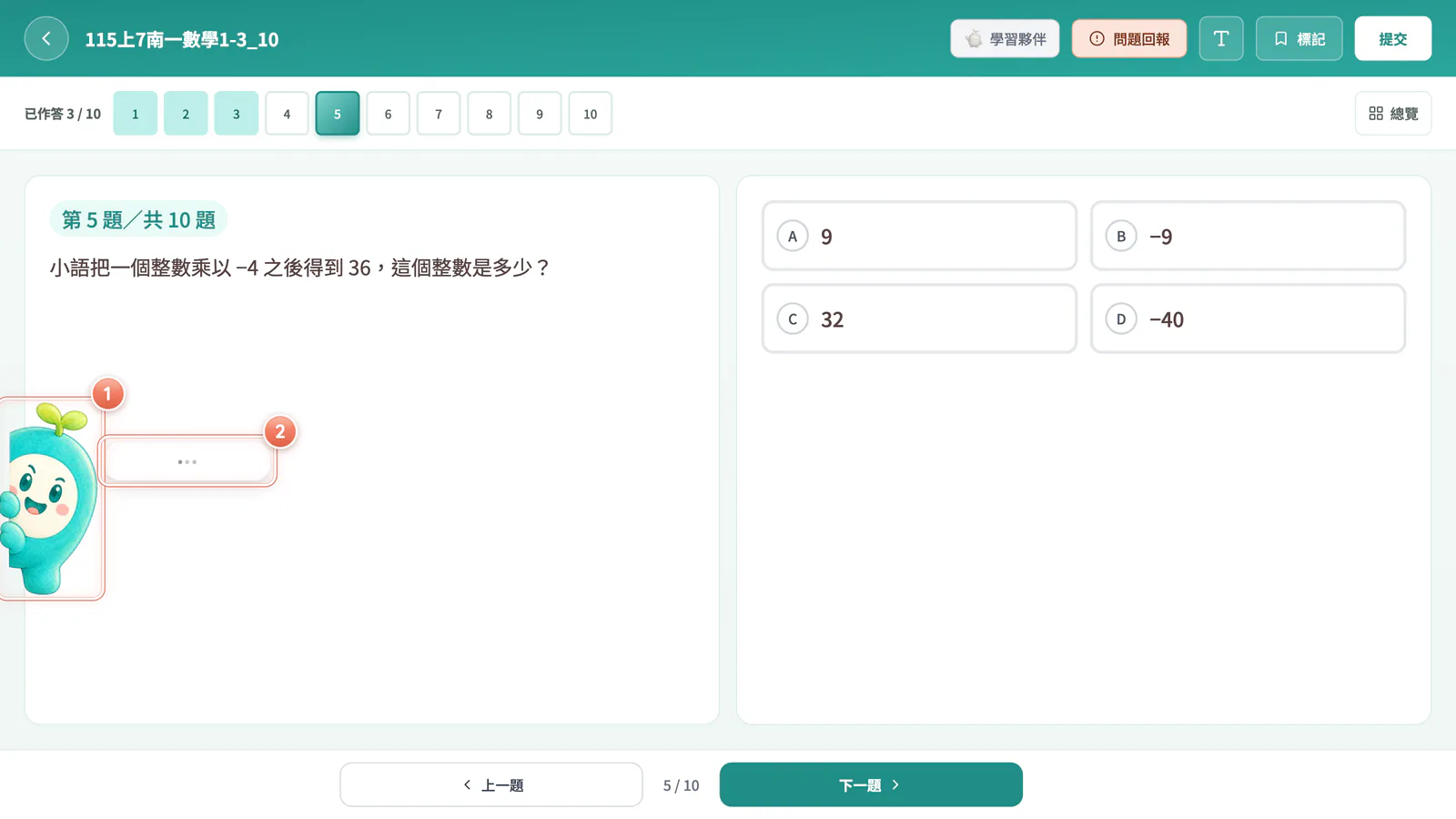
Task: Open the 學習夥伴 study companion
Action: point(1005,38)
